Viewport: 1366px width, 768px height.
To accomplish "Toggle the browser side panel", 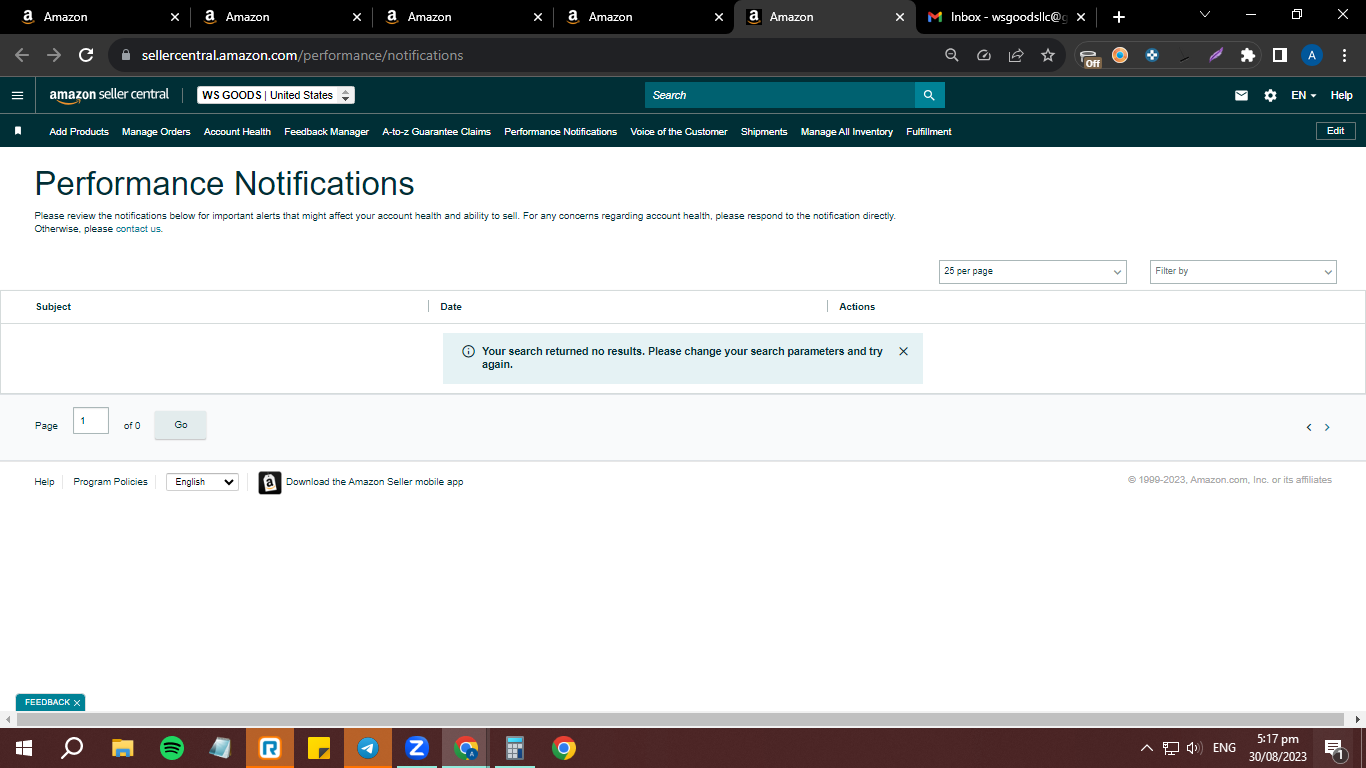I will (x=1280, y=55).
